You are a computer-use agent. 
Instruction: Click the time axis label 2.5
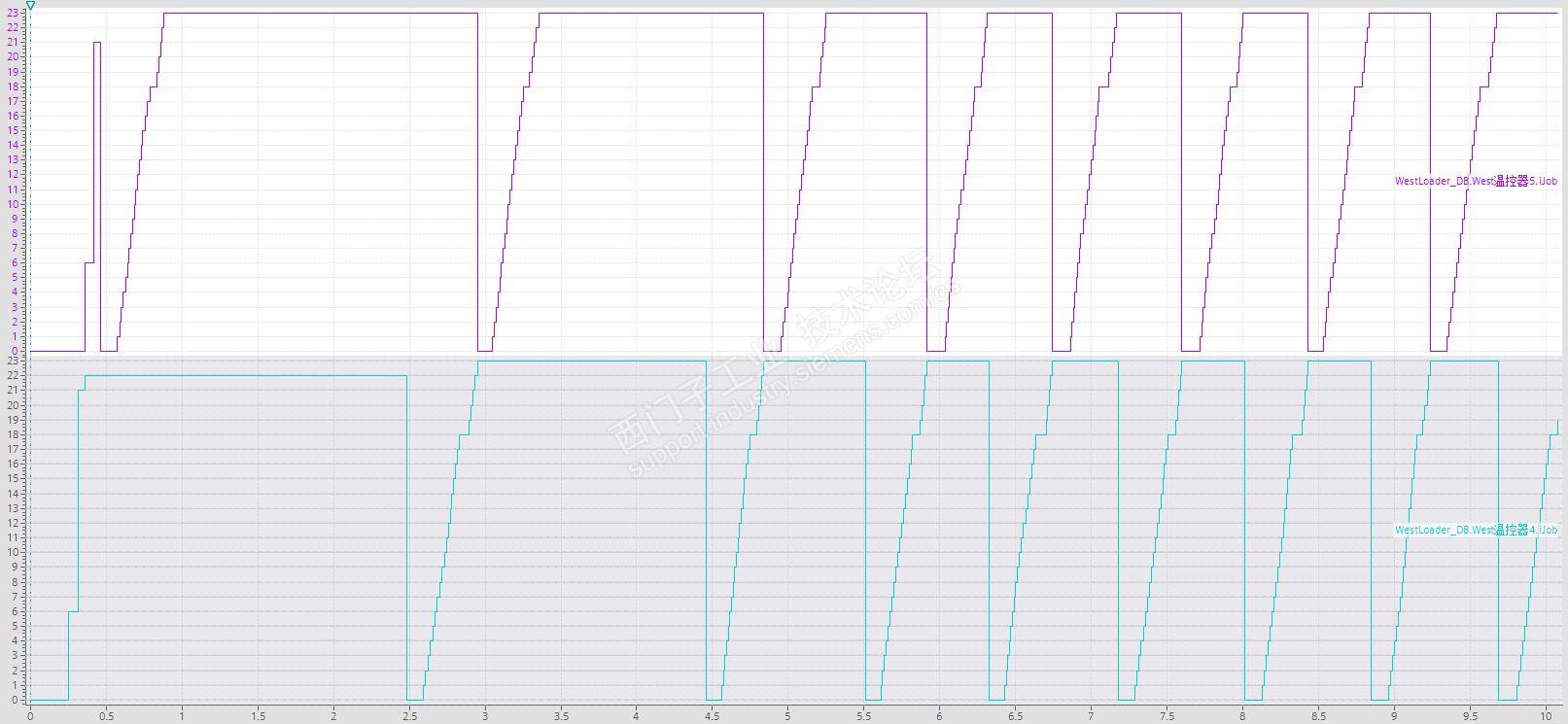point(409,716)
